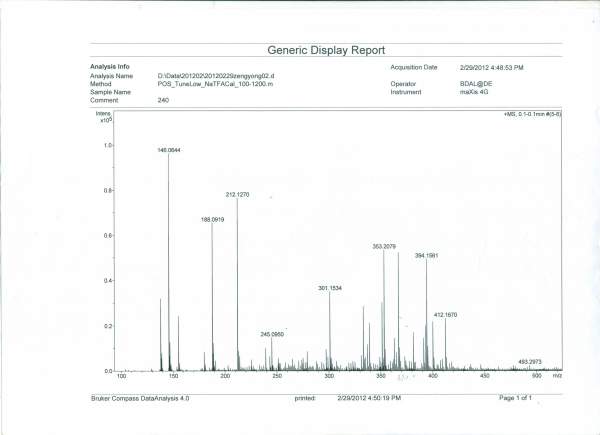Screen dimensions: 600x435
Task: Click y-axis tick '1.0'
Action: [x=108, y=145]
